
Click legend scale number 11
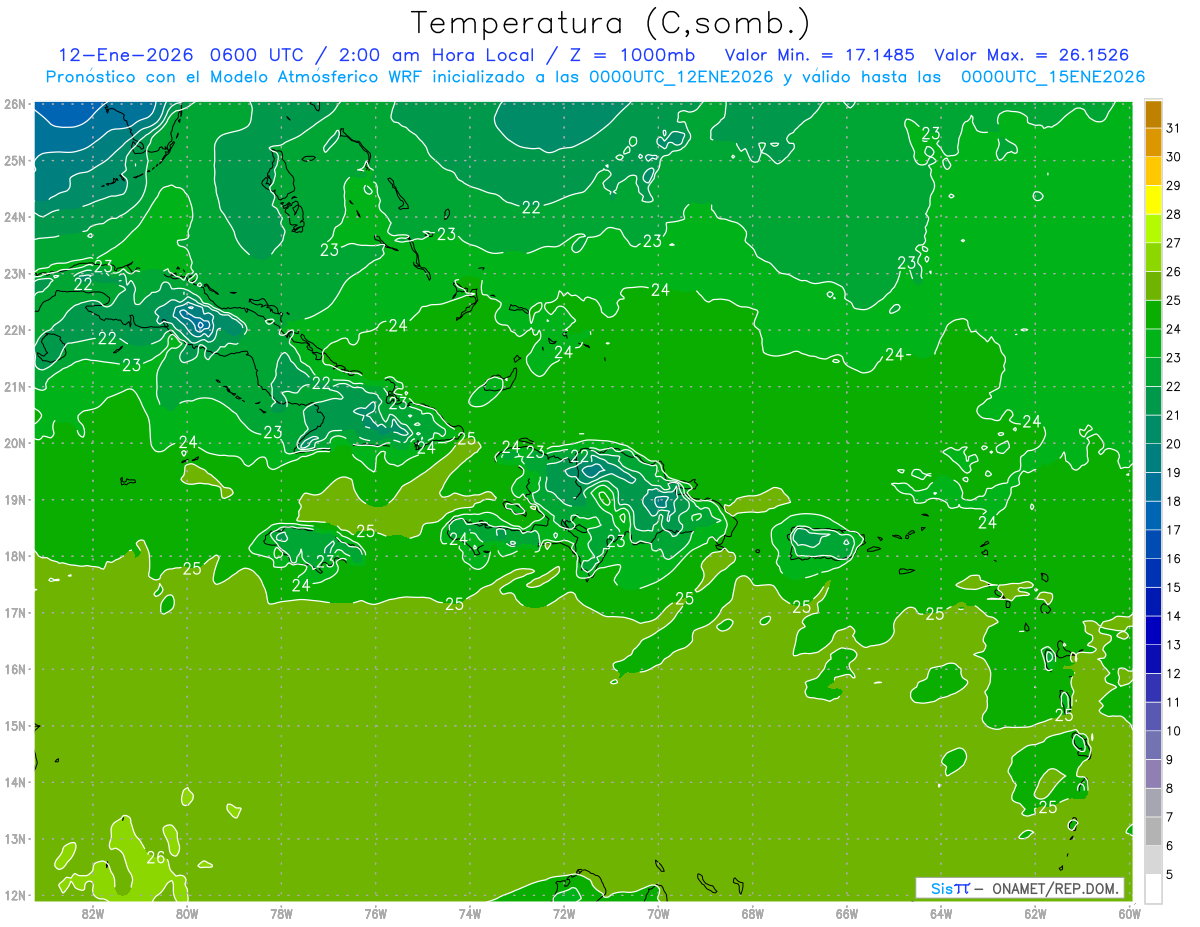[1174, 702]
